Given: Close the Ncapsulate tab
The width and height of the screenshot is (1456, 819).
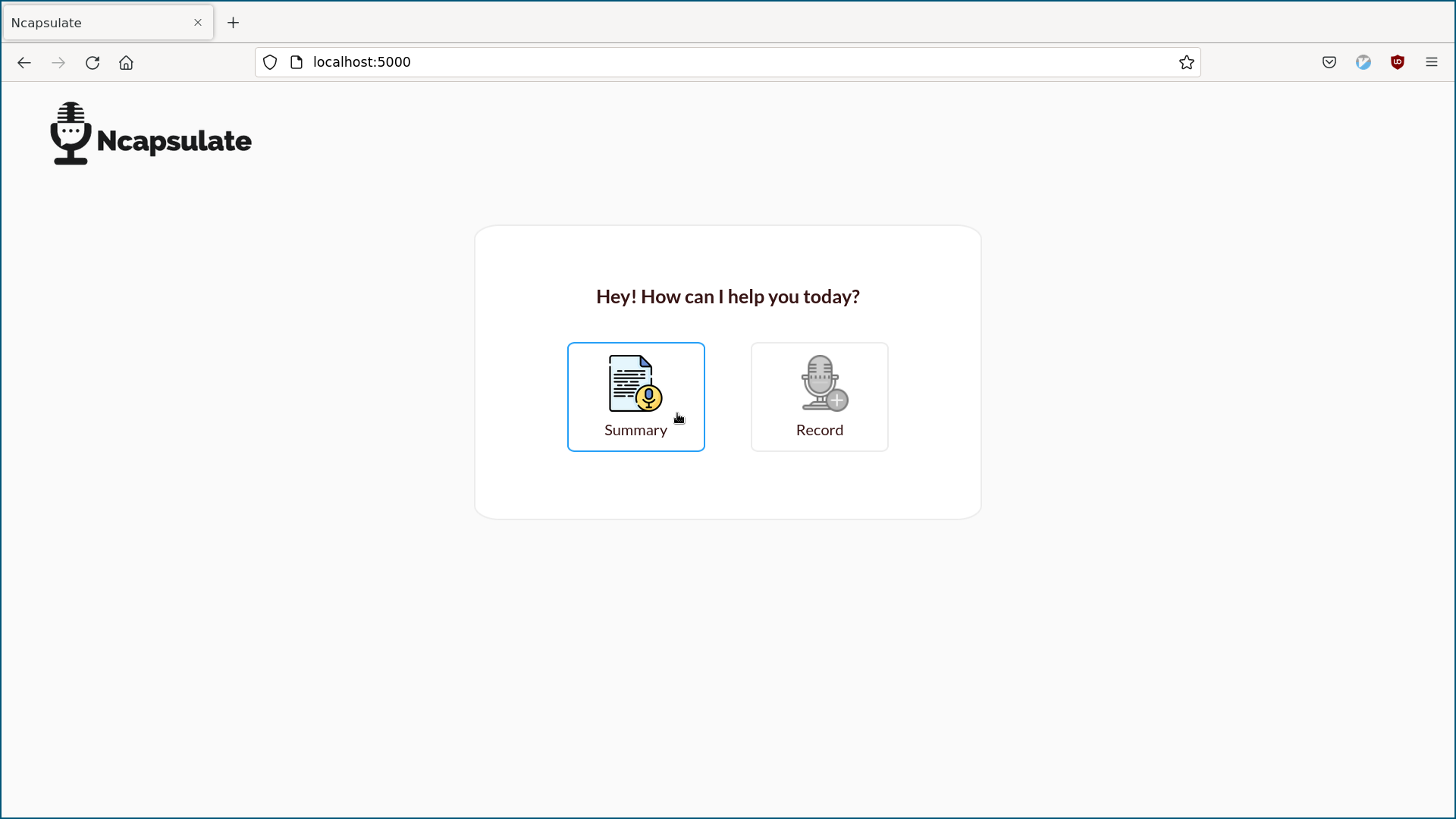Looking at the screenshot, I should tap(198, 23).
